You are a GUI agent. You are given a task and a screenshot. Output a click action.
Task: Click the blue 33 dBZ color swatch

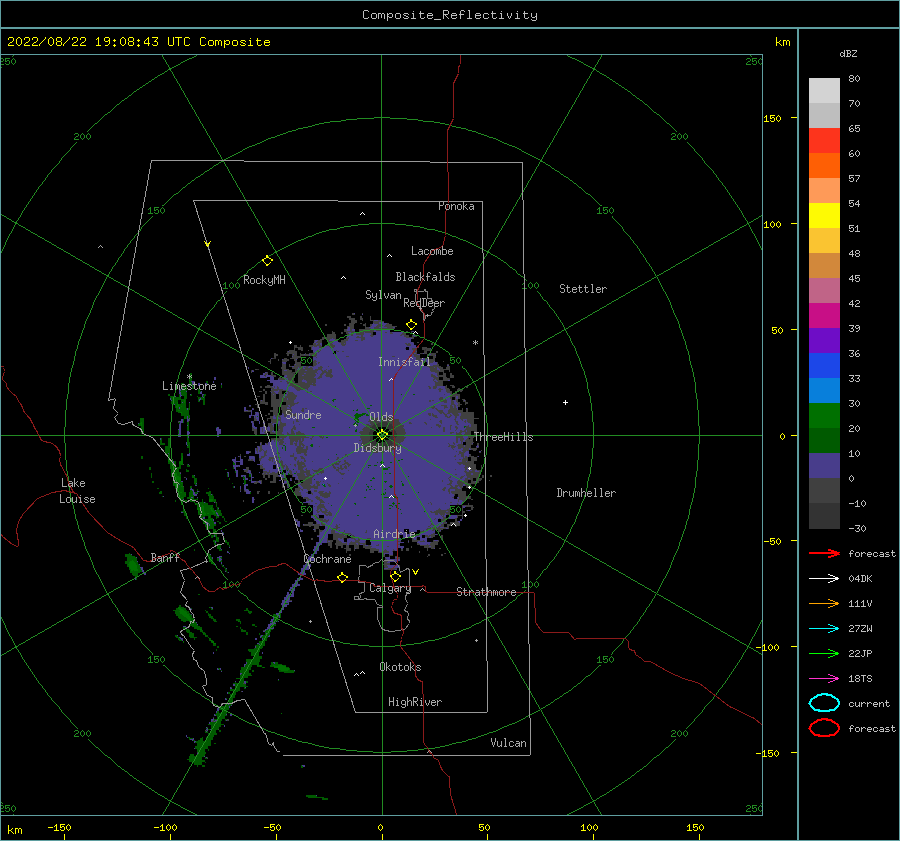click(824, 366)
